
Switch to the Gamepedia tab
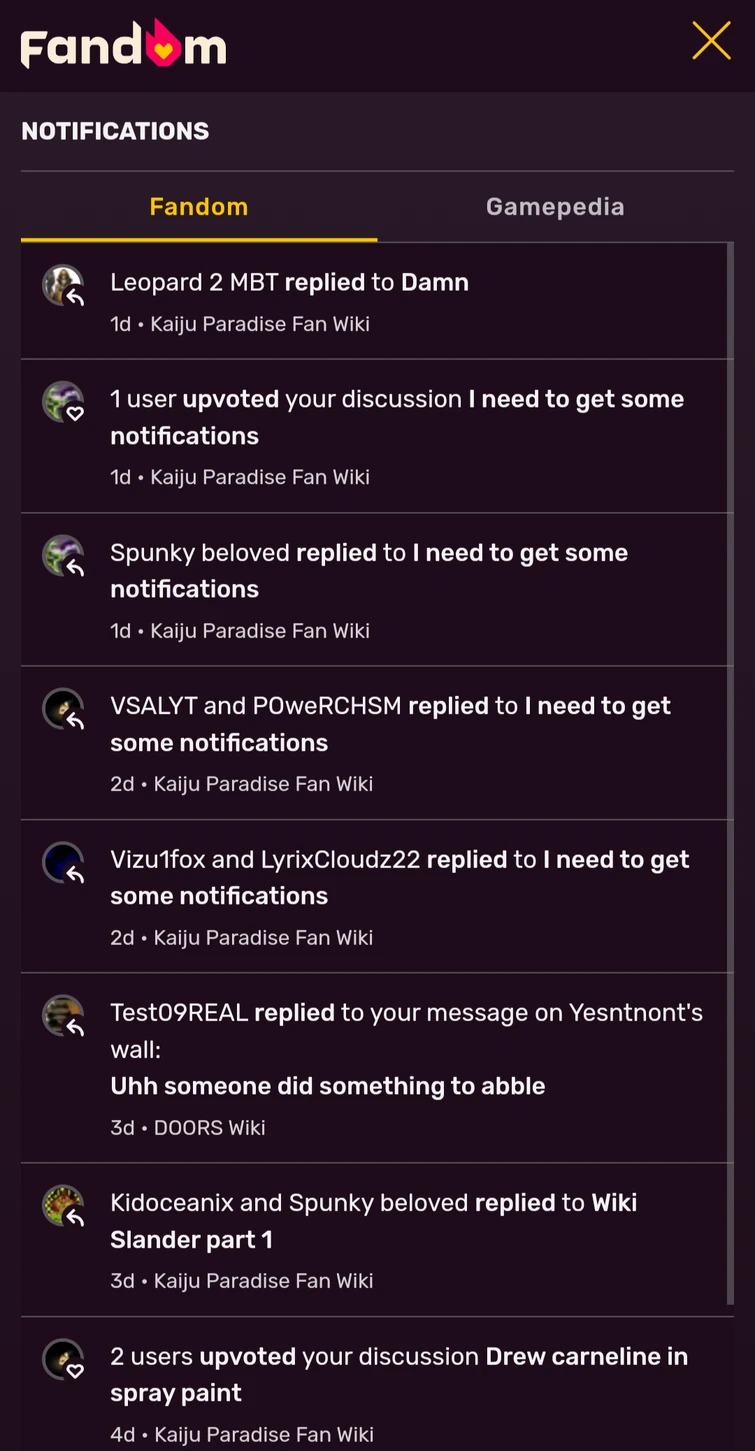coord(555,207)
